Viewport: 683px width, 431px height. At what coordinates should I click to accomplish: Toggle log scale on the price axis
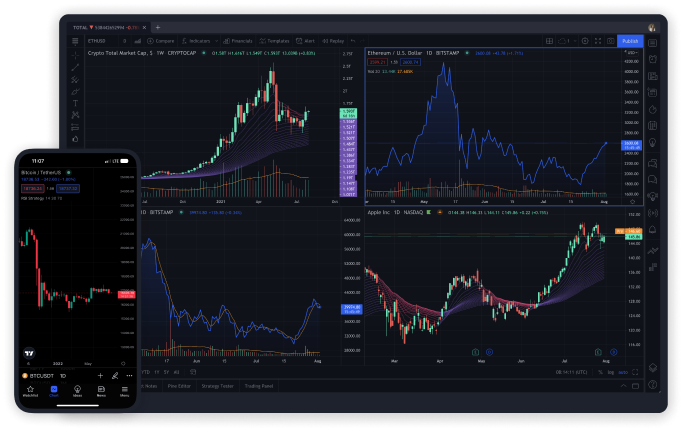point(611,372)
